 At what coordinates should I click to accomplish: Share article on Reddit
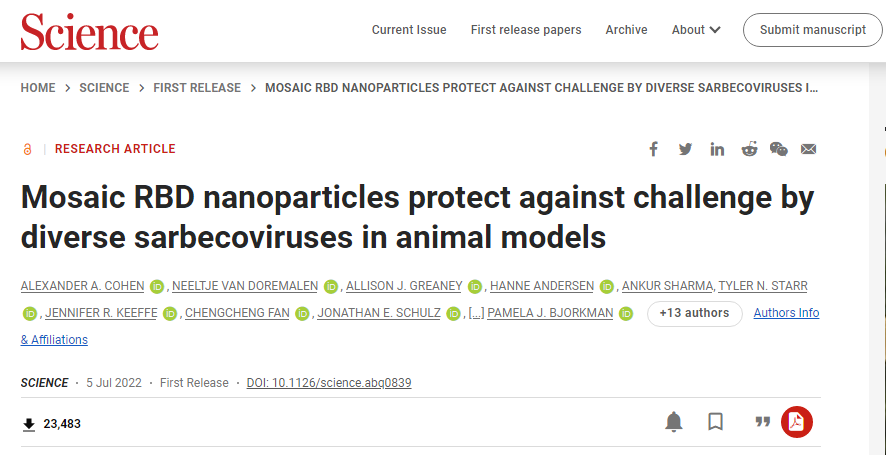coord(749,149)
